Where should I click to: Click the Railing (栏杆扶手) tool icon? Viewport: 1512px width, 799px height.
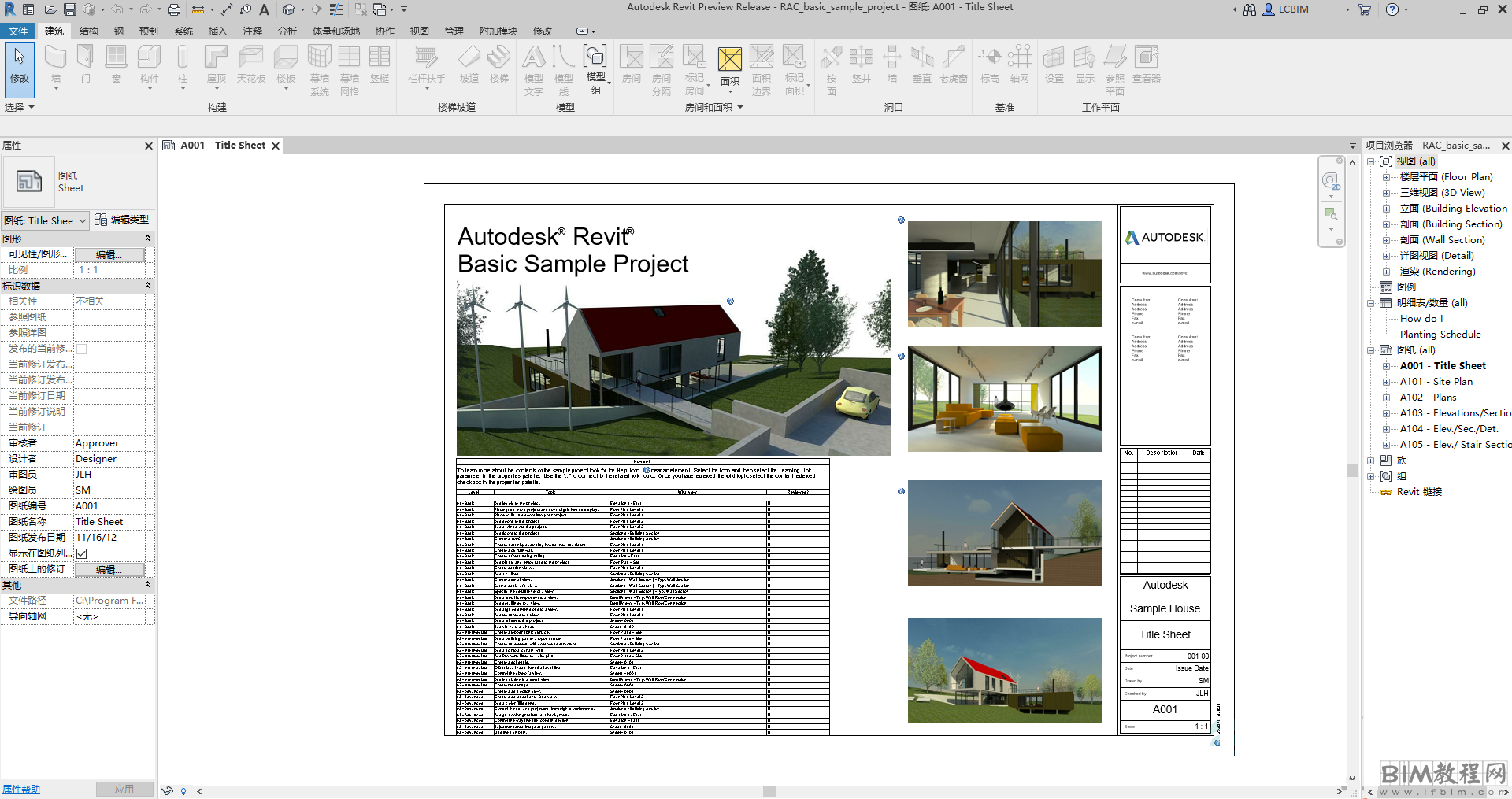tap(426, 57)
